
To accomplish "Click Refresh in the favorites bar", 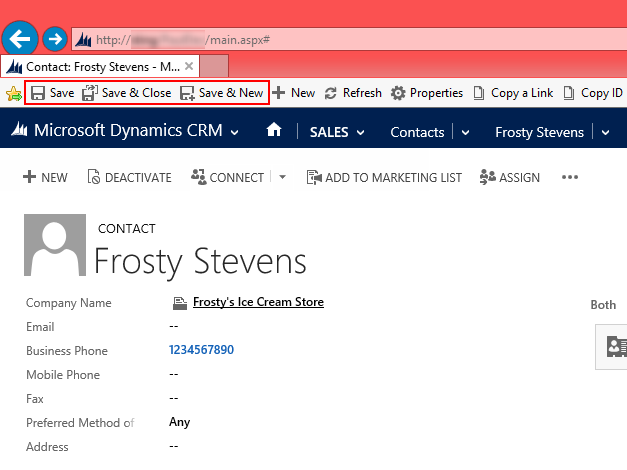I will 352,93.
